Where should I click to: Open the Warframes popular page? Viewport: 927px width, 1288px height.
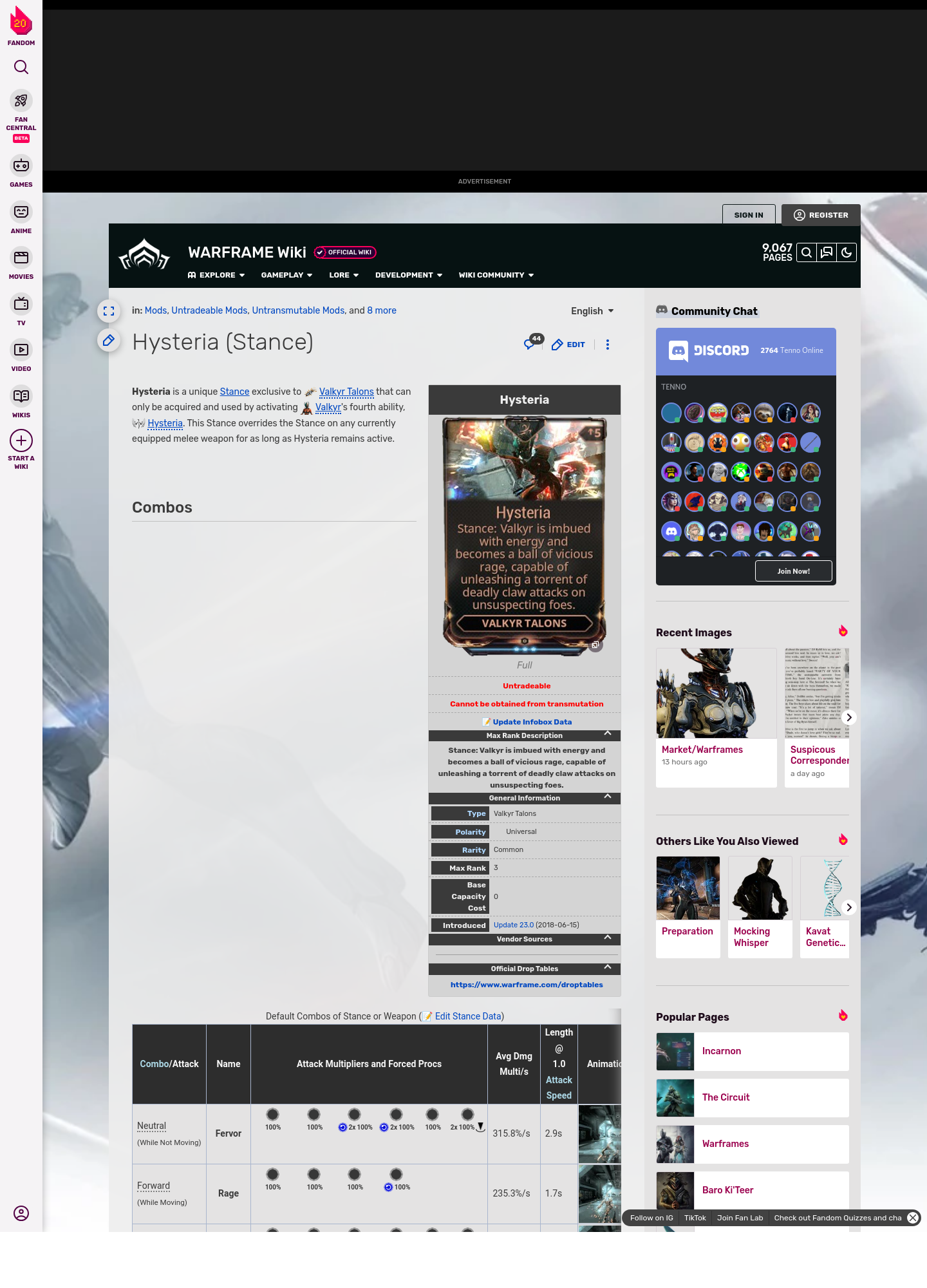[753, 1144]
